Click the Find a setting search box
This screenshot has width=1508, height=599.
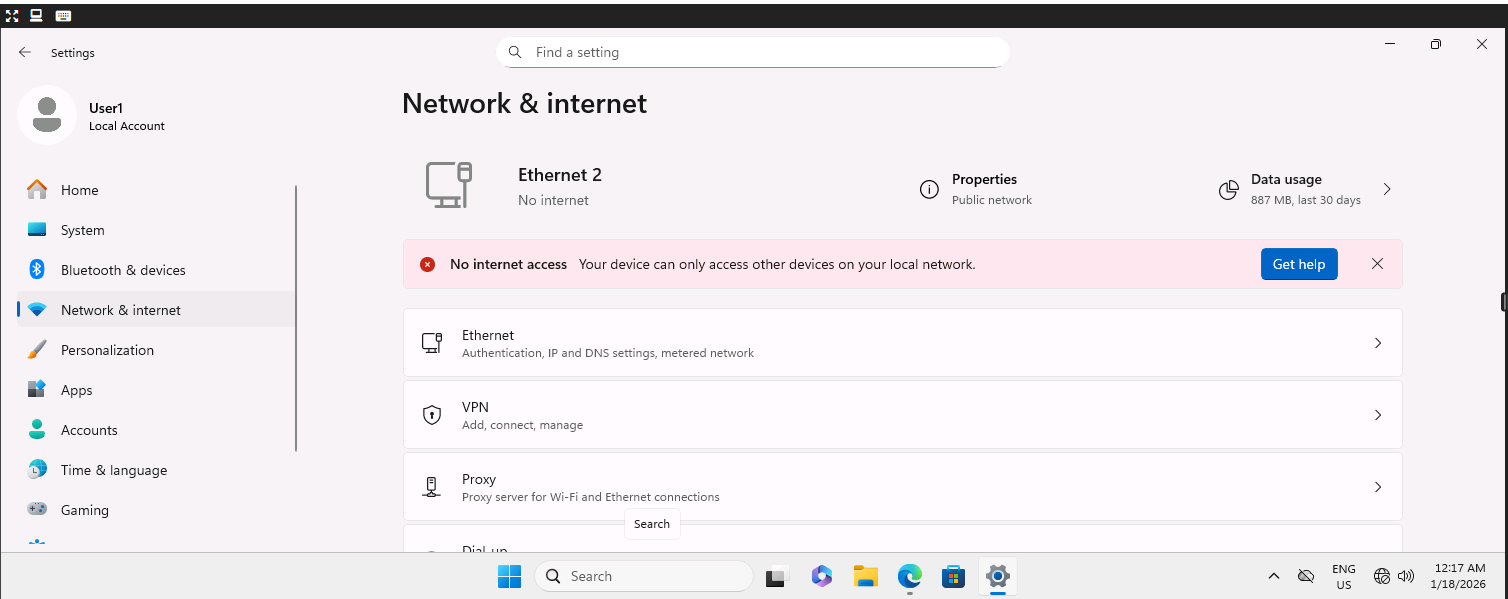(753, 51)
